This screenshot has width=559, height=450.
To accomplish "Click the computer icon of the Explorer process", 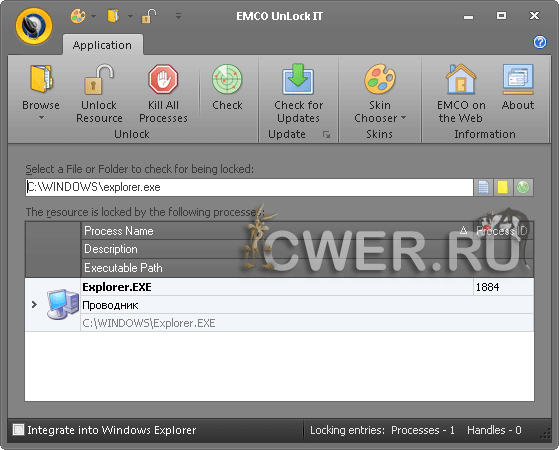I will (x=63, y=304).
